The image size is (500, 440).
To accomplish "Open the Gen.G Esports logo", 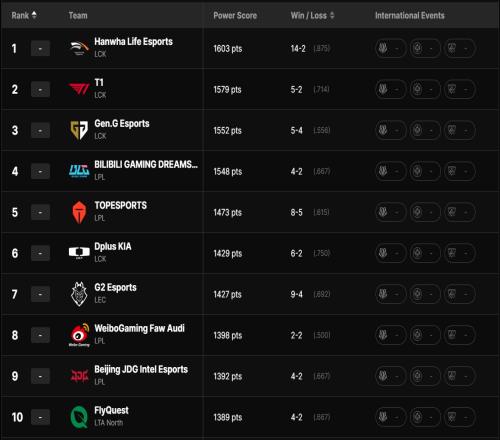I will 79,130.
